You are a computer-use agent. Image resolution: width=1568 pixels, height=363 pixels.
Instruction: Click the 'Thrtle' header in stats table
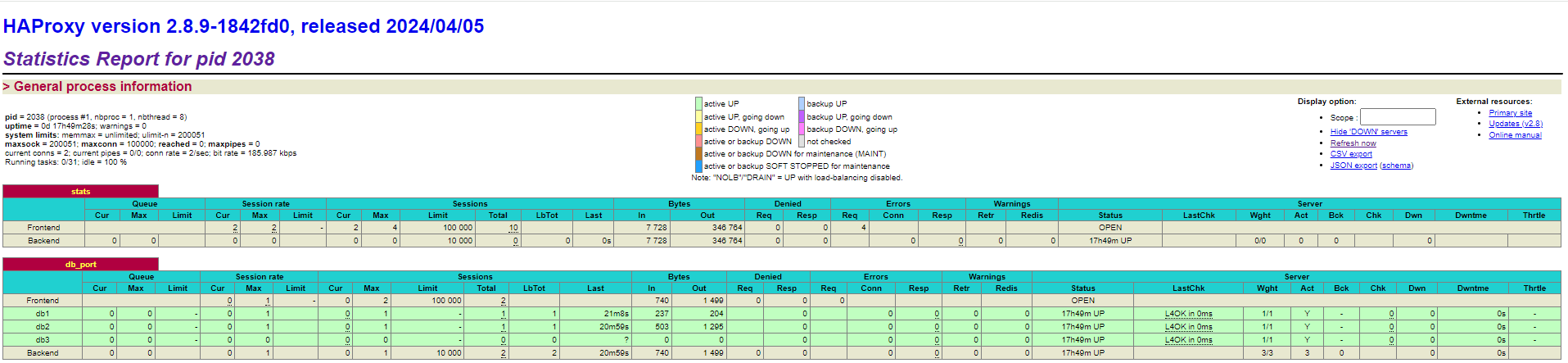click(1534, 216)
